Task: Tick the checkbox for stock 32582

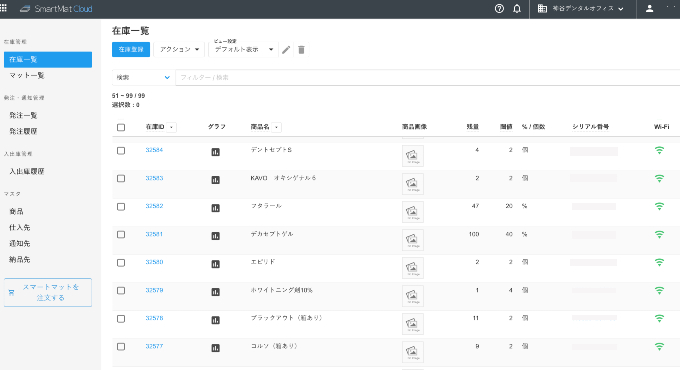Action: [121, 206]
